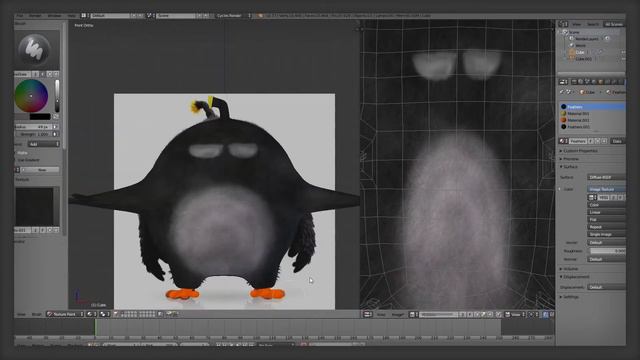This screenshot has width=640, height=360.
Task: Click the outliner editor type icon
Action: [563, 24]
